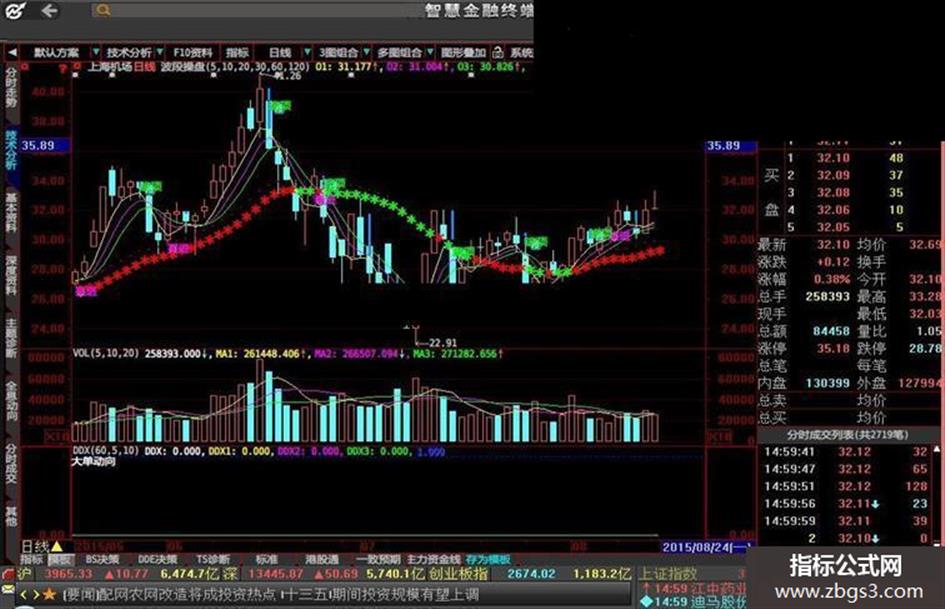Select the DDE决策 bottom tab
This screenshot has height=609, width=945.
[x=157, y=560]
